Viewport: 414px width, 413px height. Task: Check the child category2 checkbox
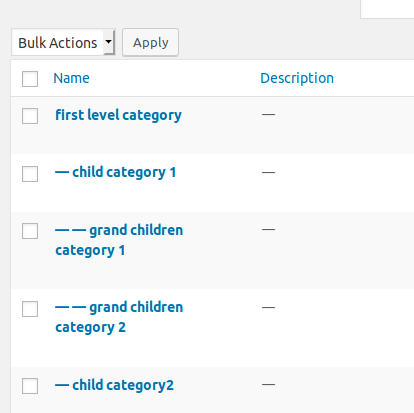pos(30,386)
